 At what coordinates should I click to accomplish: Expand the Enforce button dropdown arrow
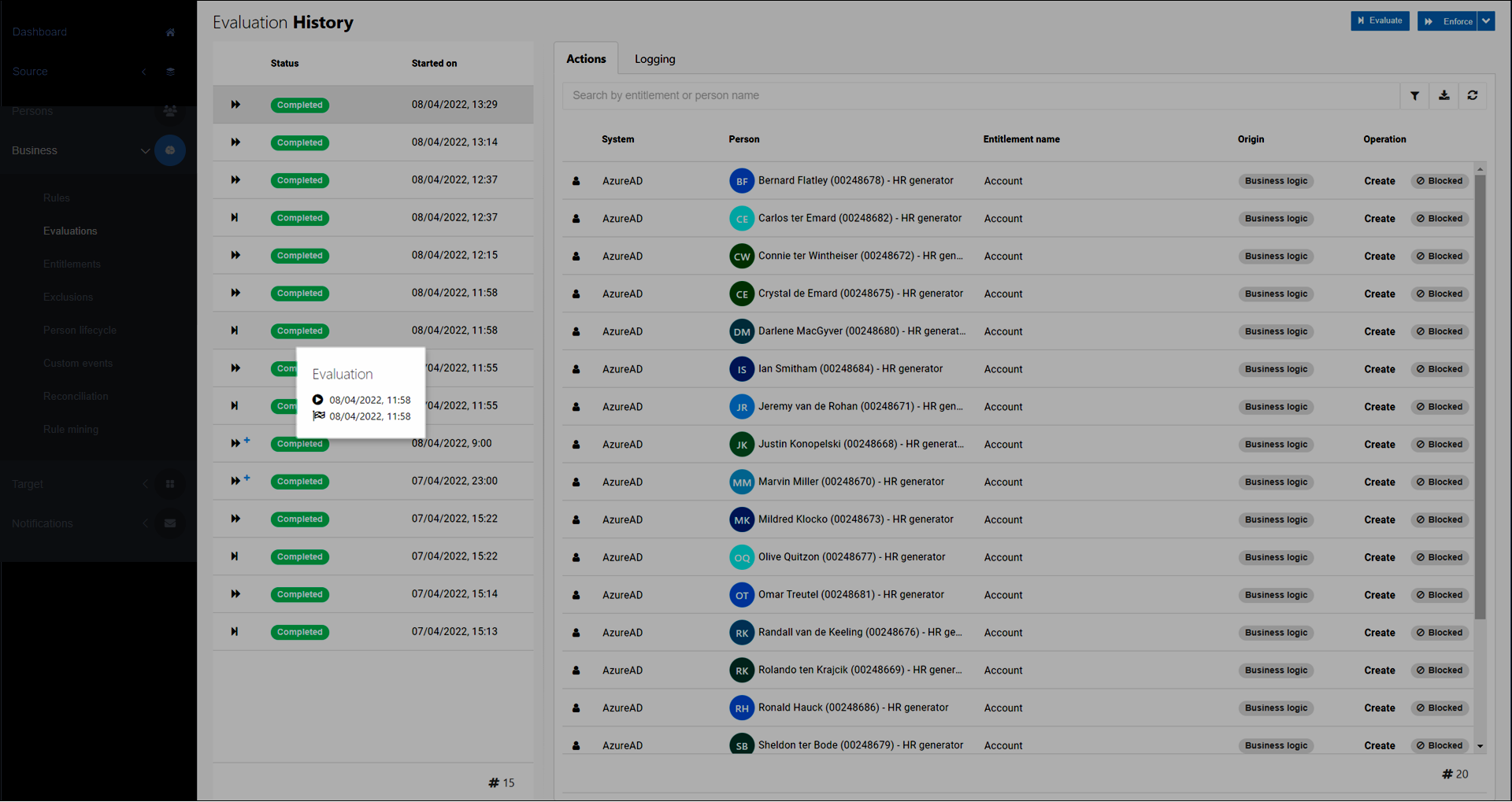point(1485,21)
